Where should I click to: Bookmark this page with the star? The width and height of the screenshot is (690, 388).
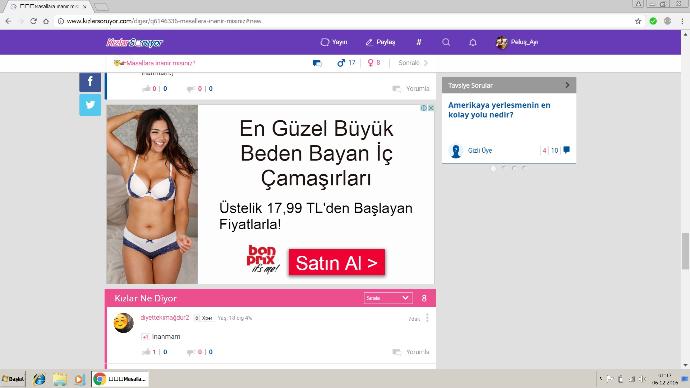pyautogui.click(x=638, y=21)
